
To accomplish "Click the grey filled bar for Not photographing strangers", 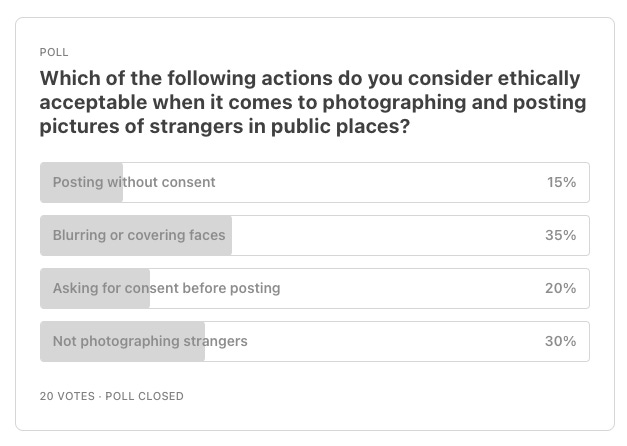I will click(x=123, y=341).
